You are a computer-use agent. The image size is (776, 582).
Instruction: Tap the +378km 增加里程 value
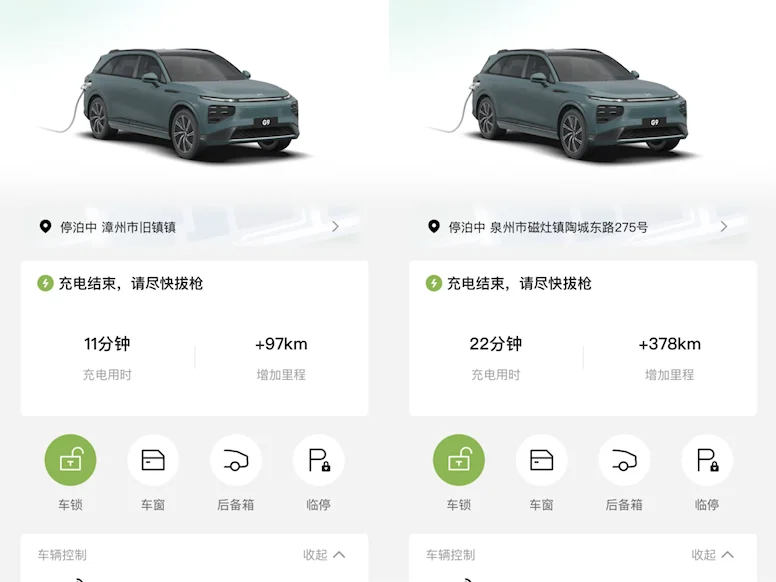point(670,344)
